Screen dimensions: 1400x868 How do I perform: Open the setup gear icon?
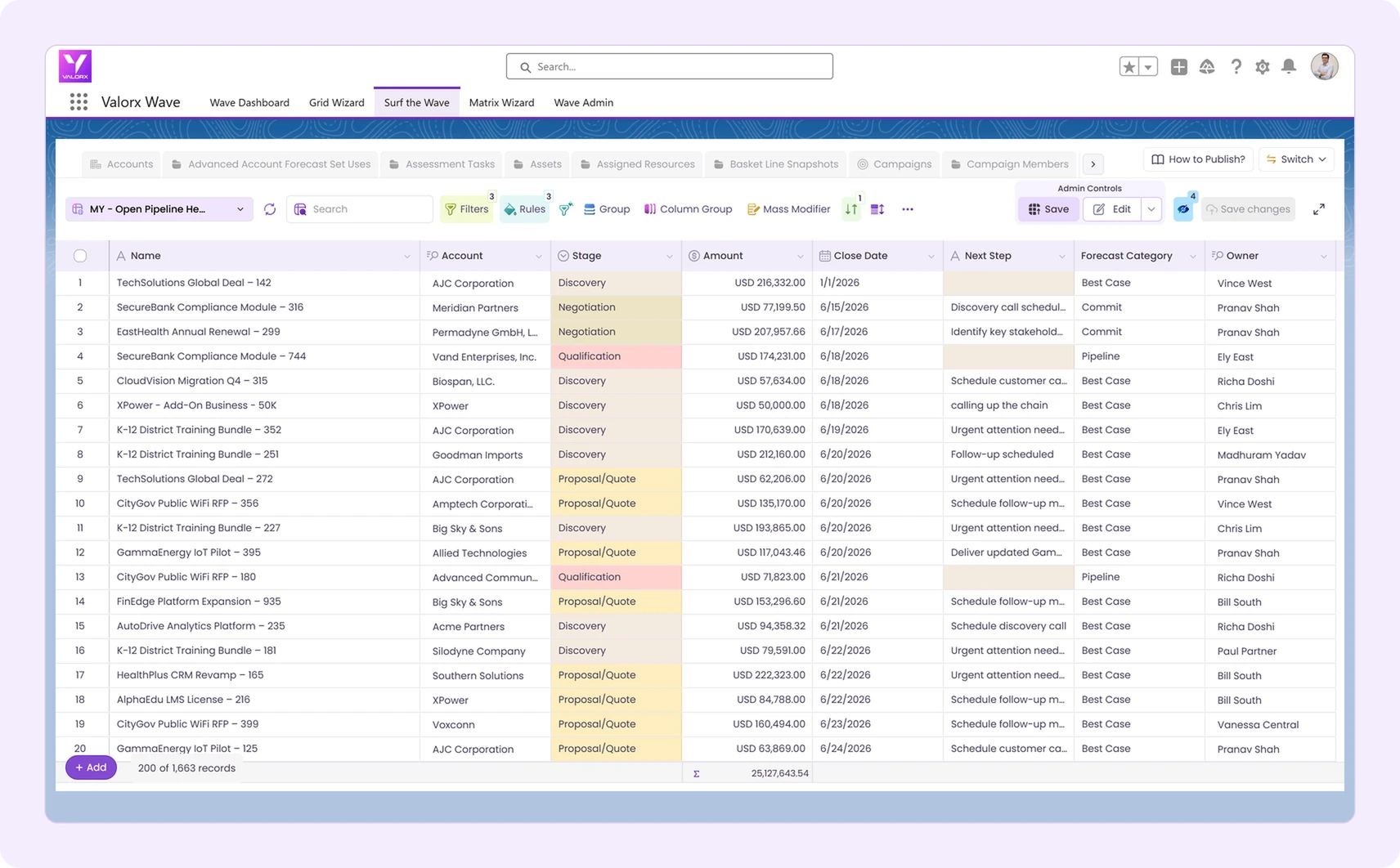[x=1263, y=67]
